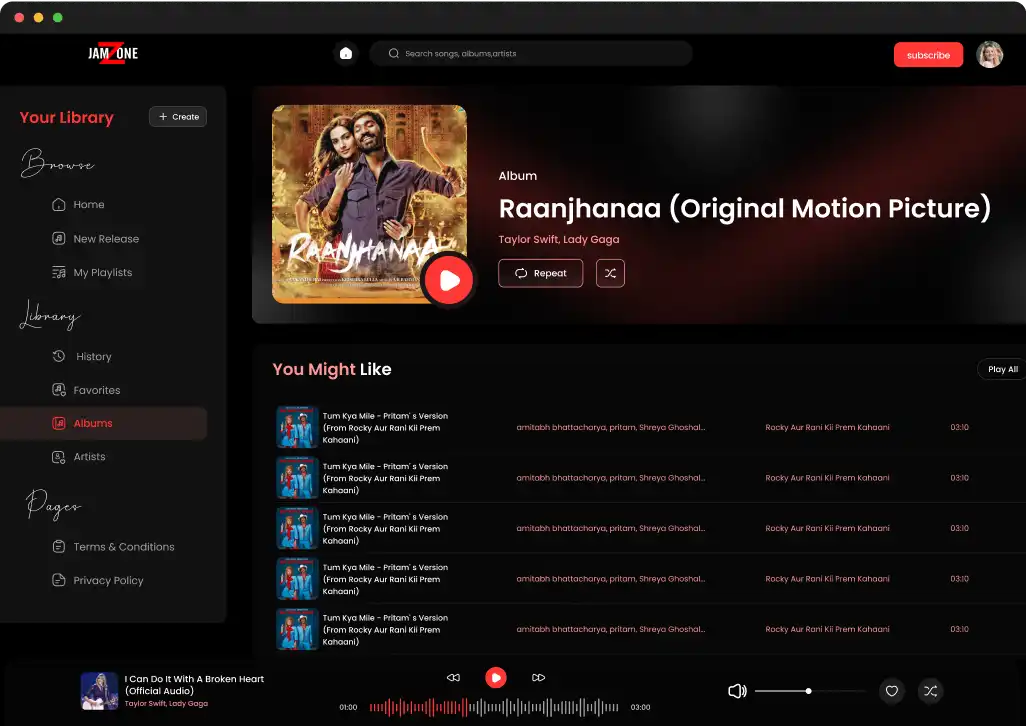The image size is (1026, 726).
Task: Click the My Playlists list icon
Action: pyautogui.click(x=58, y=273)
